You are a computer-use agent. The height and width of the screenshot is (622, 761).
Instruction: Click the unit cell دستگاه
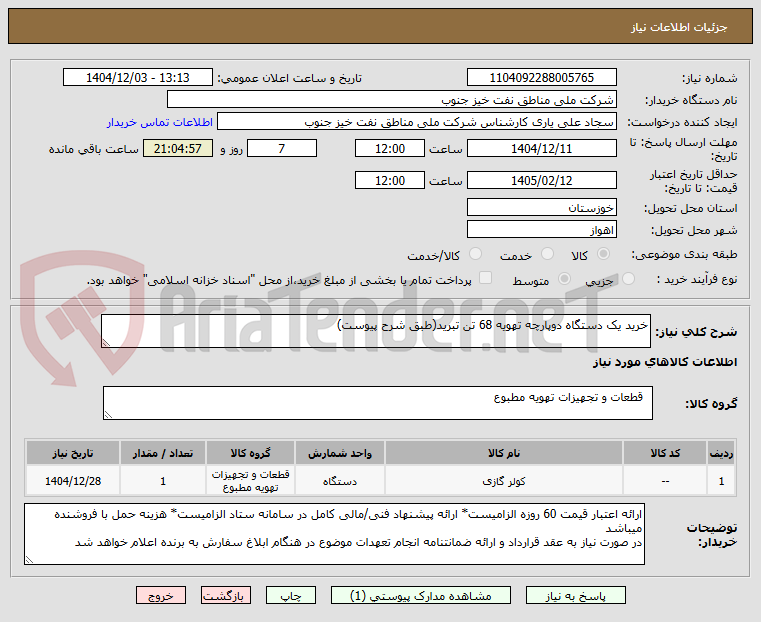340,481
